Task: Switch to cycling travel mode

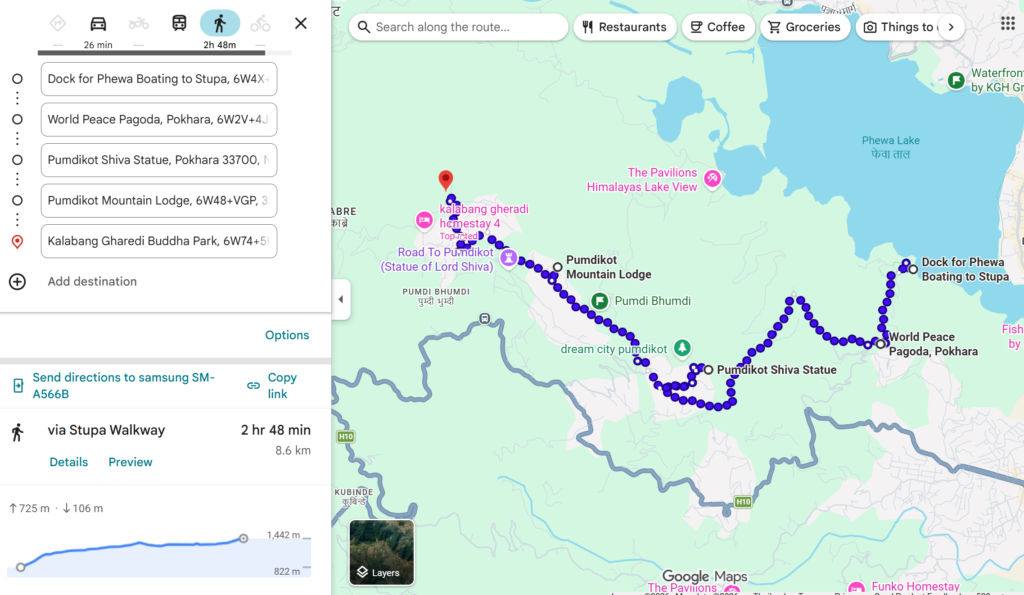Action: tap(260, 24)
